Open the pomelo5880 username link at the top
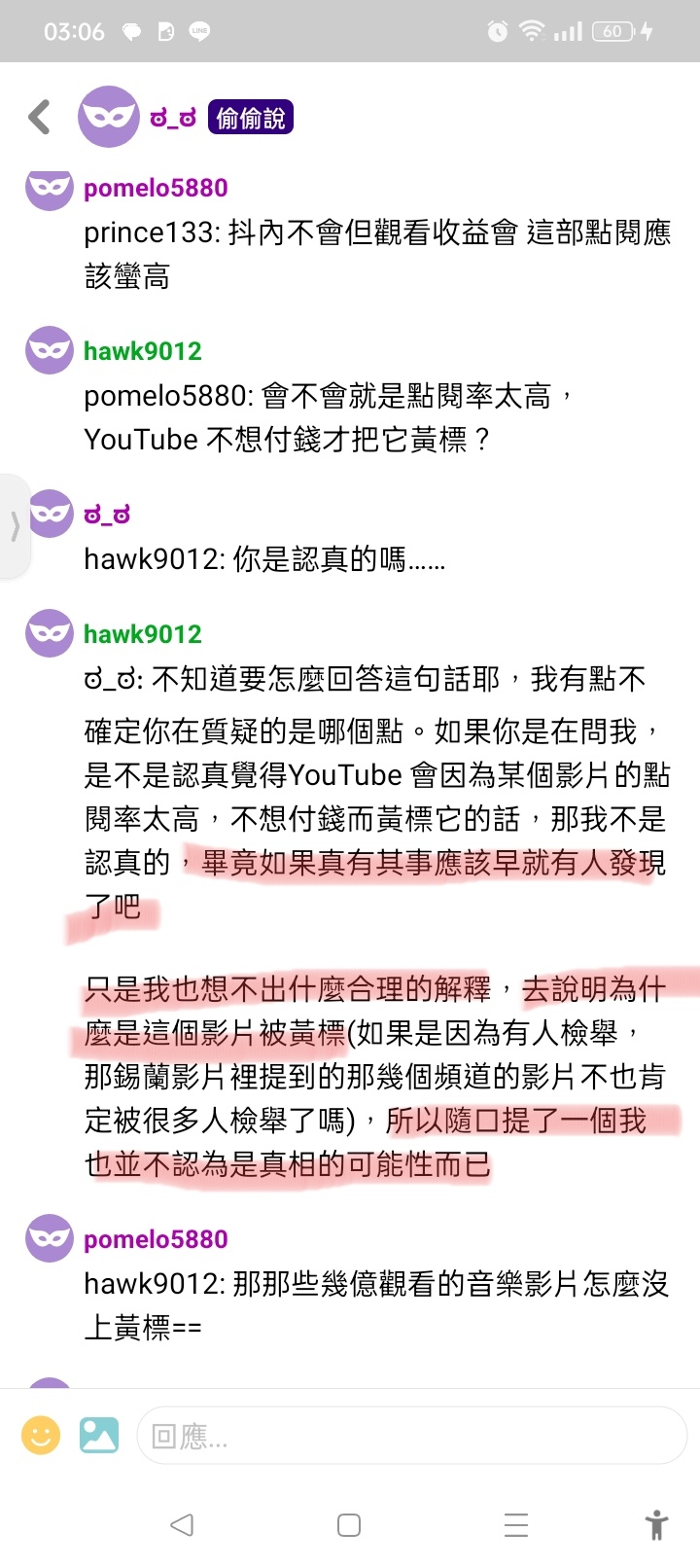 [156, 188]
